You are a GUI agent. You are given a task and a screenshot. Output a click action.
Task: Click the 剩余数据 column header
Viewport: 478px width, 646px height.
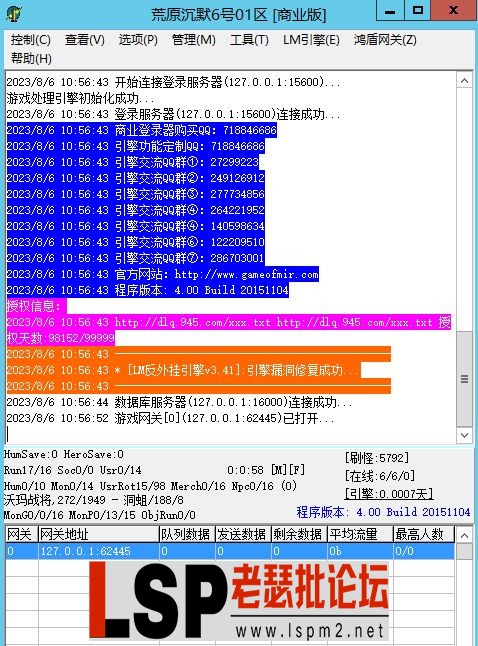coord(299,534)
